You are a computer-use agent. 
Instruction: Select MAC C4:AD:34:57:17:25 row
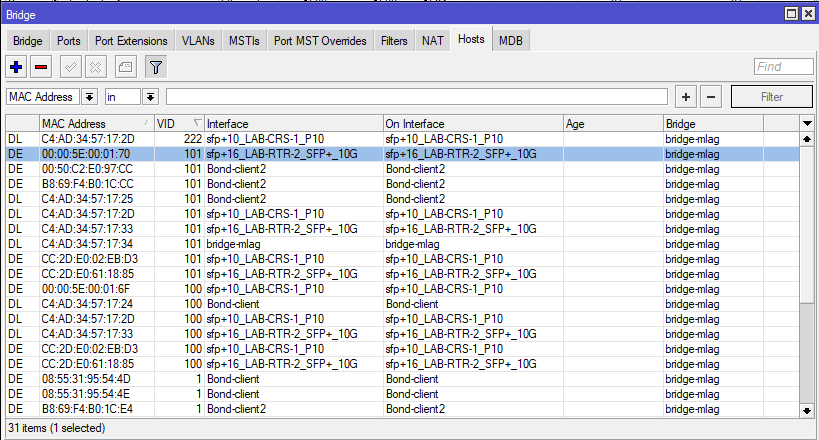pyautogui.click(x=402, y=199)
